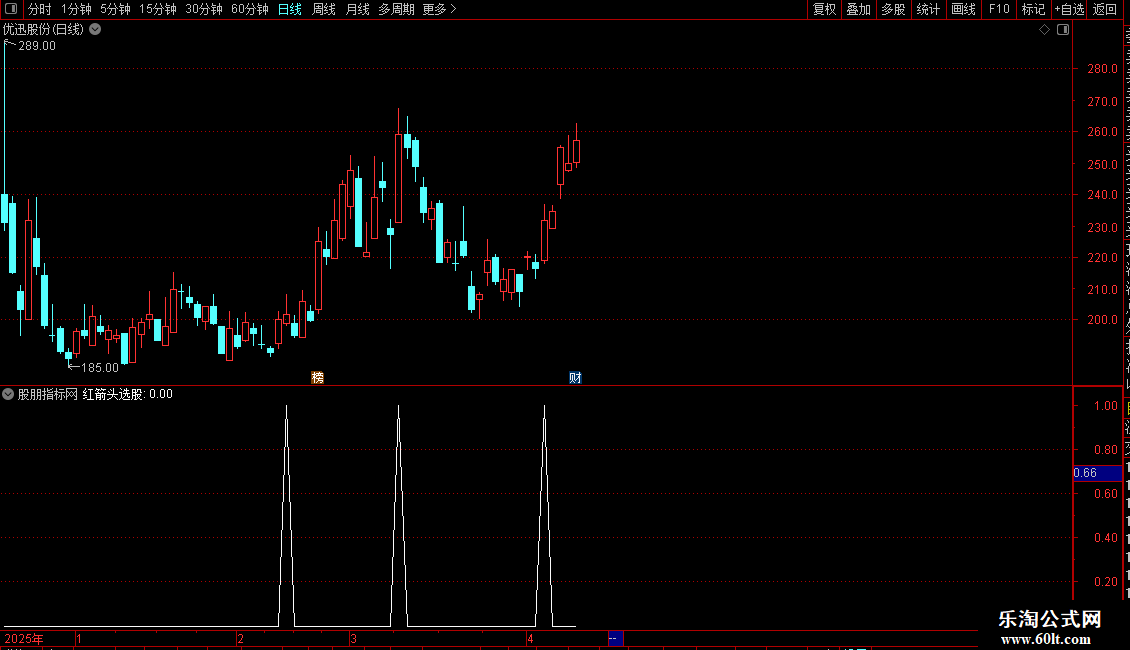The width and height of the screenshot is (1130, 650).
Task: Click the 200.0 price axis label
Action: (1103, 319)
